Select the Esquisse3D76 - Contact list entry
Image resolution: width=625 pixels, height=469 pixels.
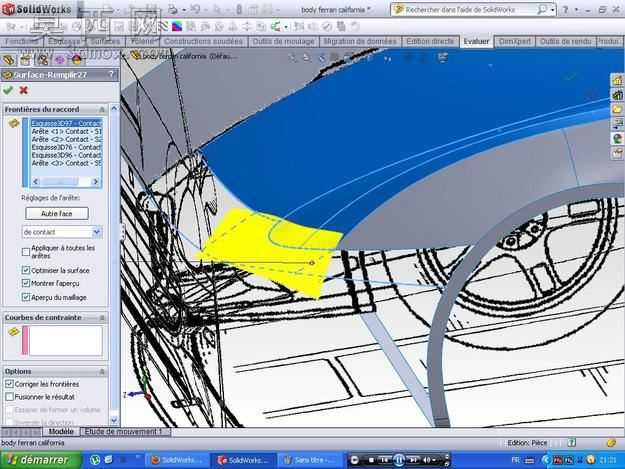point(66,147)
